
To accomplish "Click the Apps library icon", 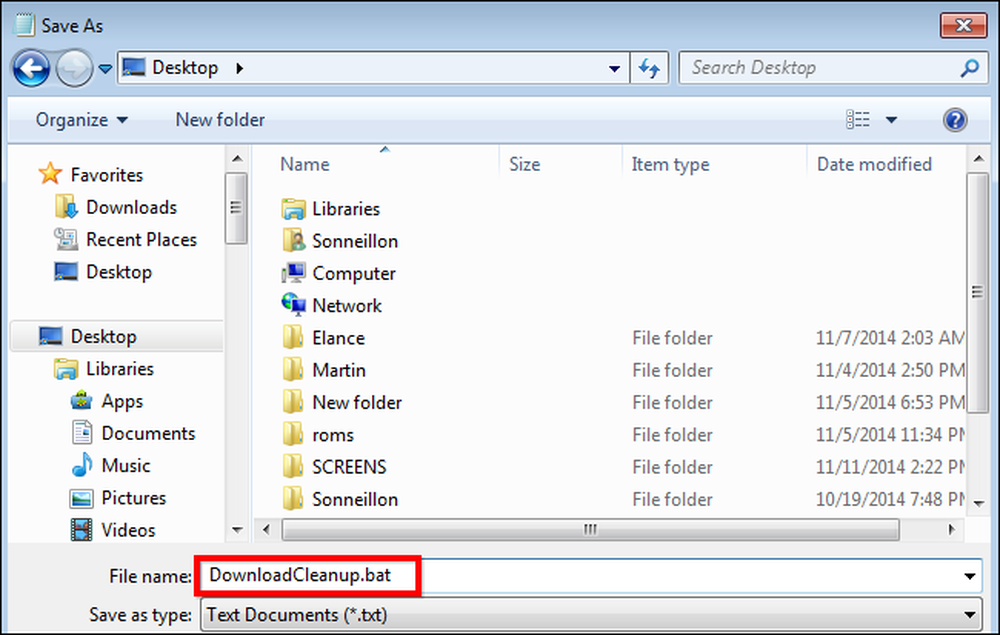I will point(82,400).
